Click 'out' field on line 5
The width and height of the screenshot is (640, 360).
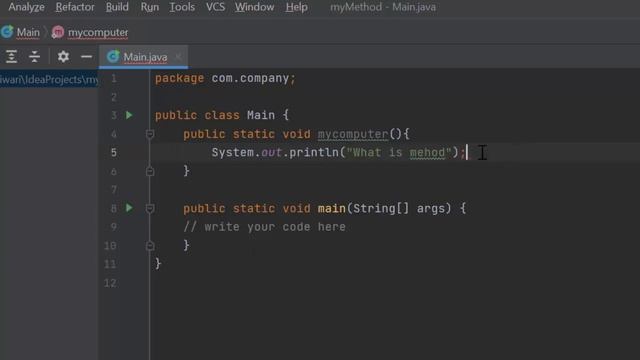[x=271, y=153]
